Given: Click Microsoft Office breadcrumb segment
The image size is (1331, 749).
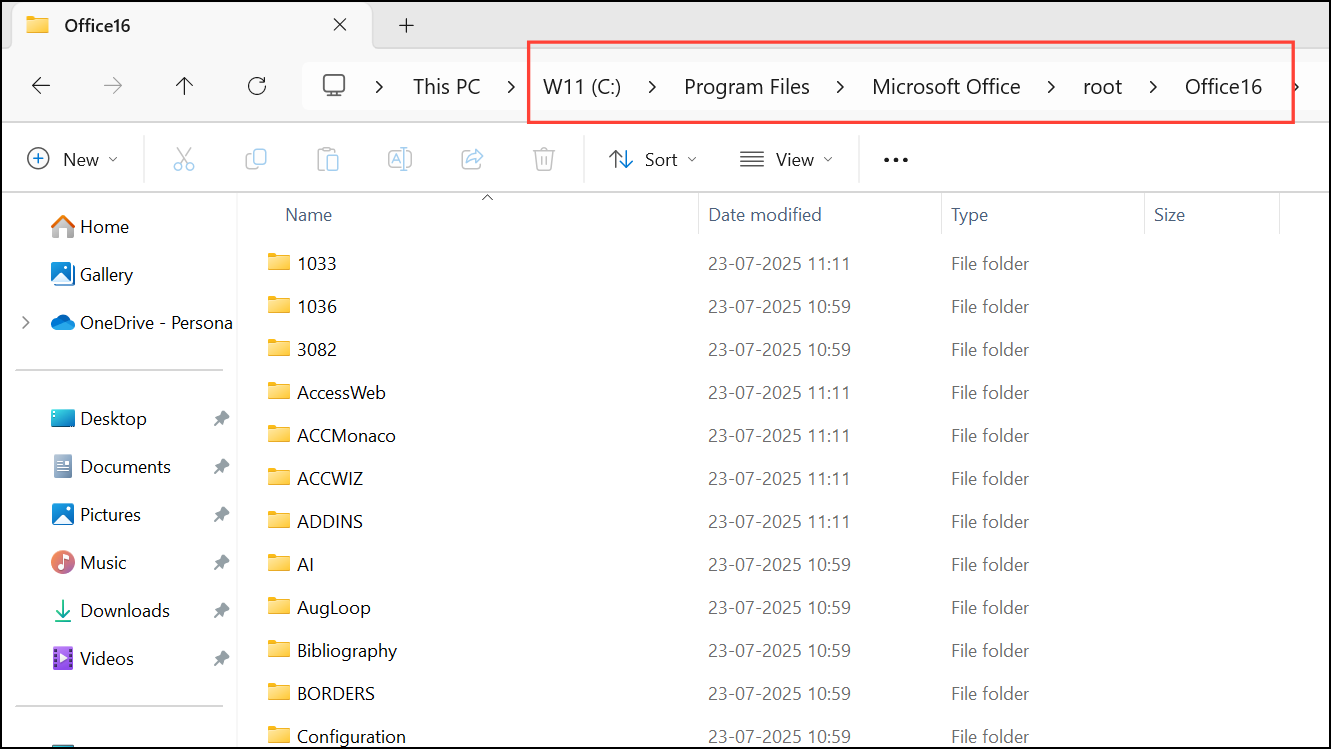Looking at the screenshot, I should [x=946, y=87].
